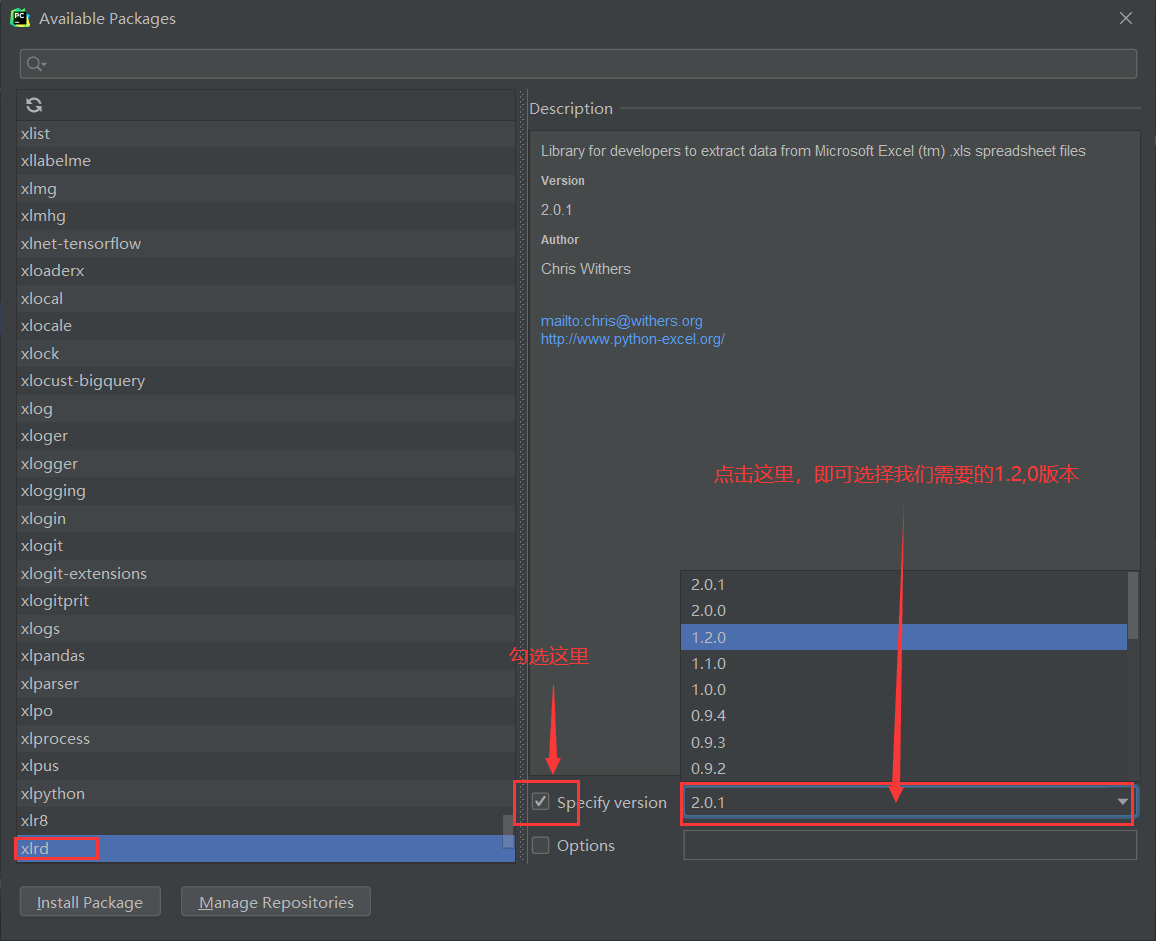Click the PyCharm logo in title bar

(20, 18)
